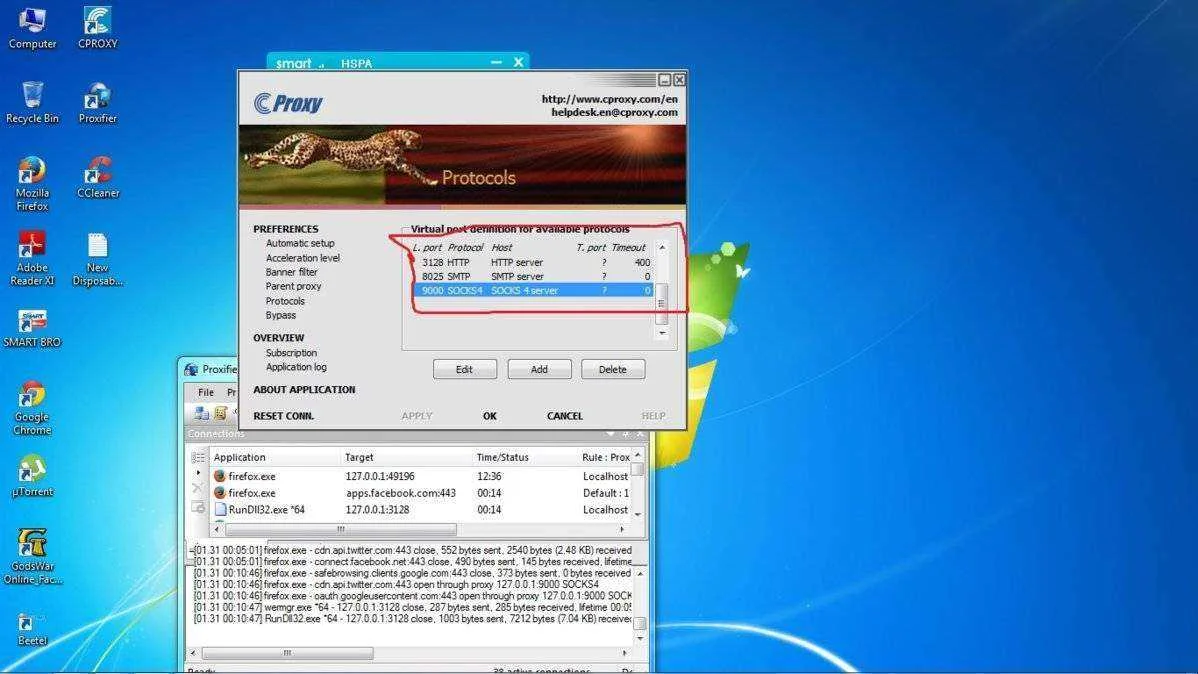The width and height of the screenshot is (1198, 674).
Task: Click the Add button
Action: (539, 369)
